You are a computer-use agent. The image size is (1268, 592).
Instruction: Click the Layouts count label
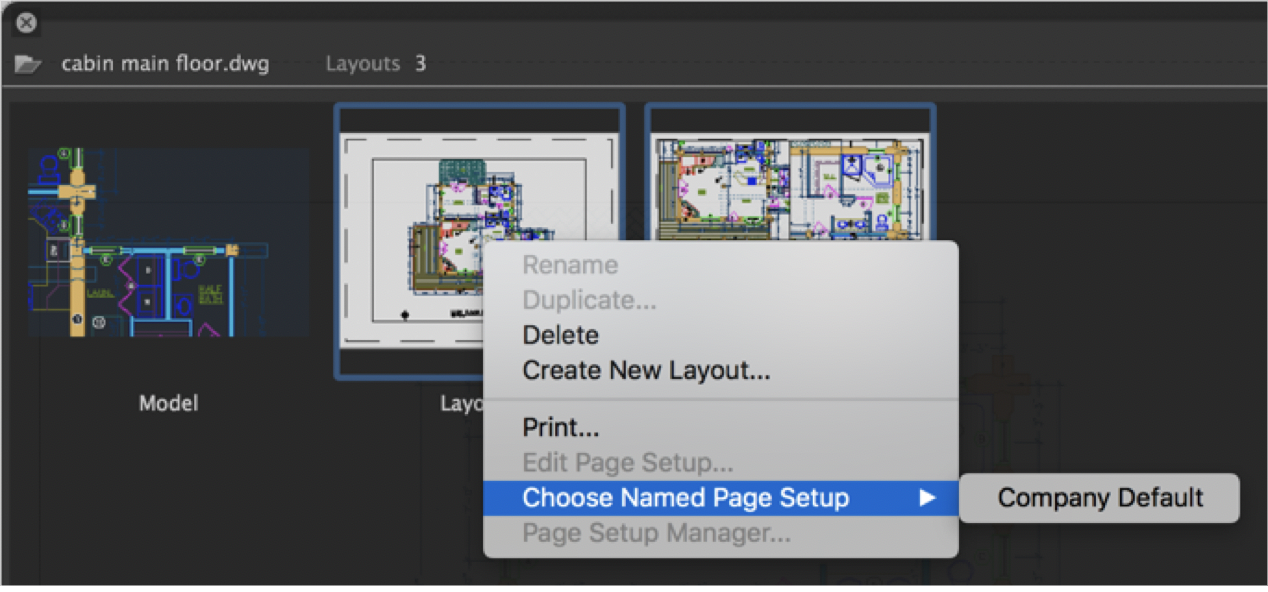click(362, 64)
